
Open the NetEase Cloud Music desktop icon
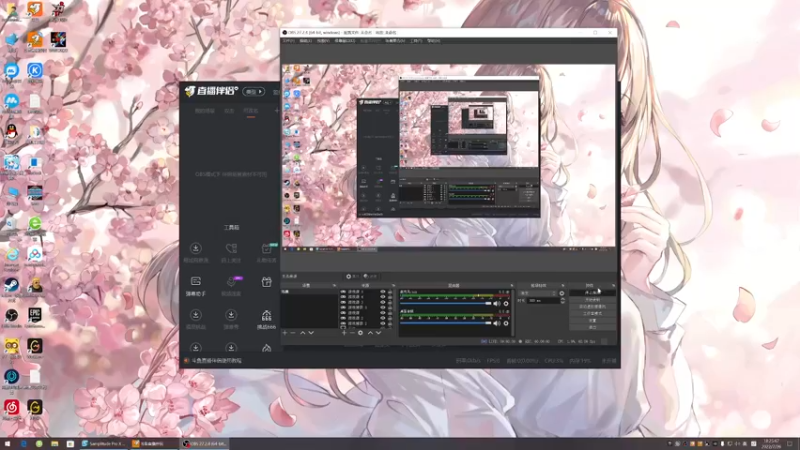[11, 409]
